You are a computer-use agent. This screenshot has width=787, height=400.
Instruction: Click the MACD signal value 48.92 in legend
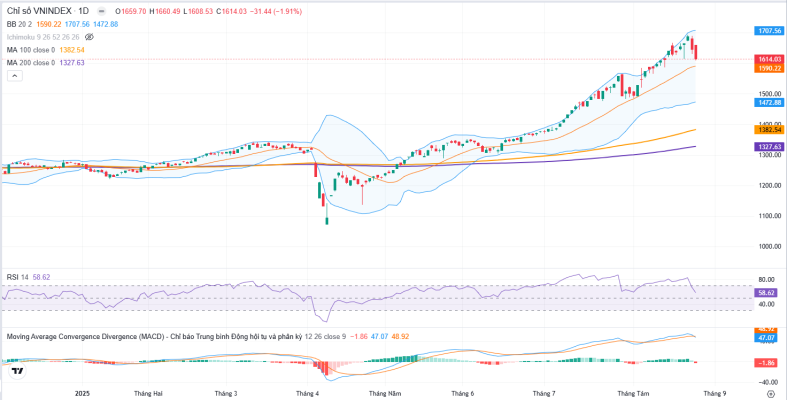point(400,337)
